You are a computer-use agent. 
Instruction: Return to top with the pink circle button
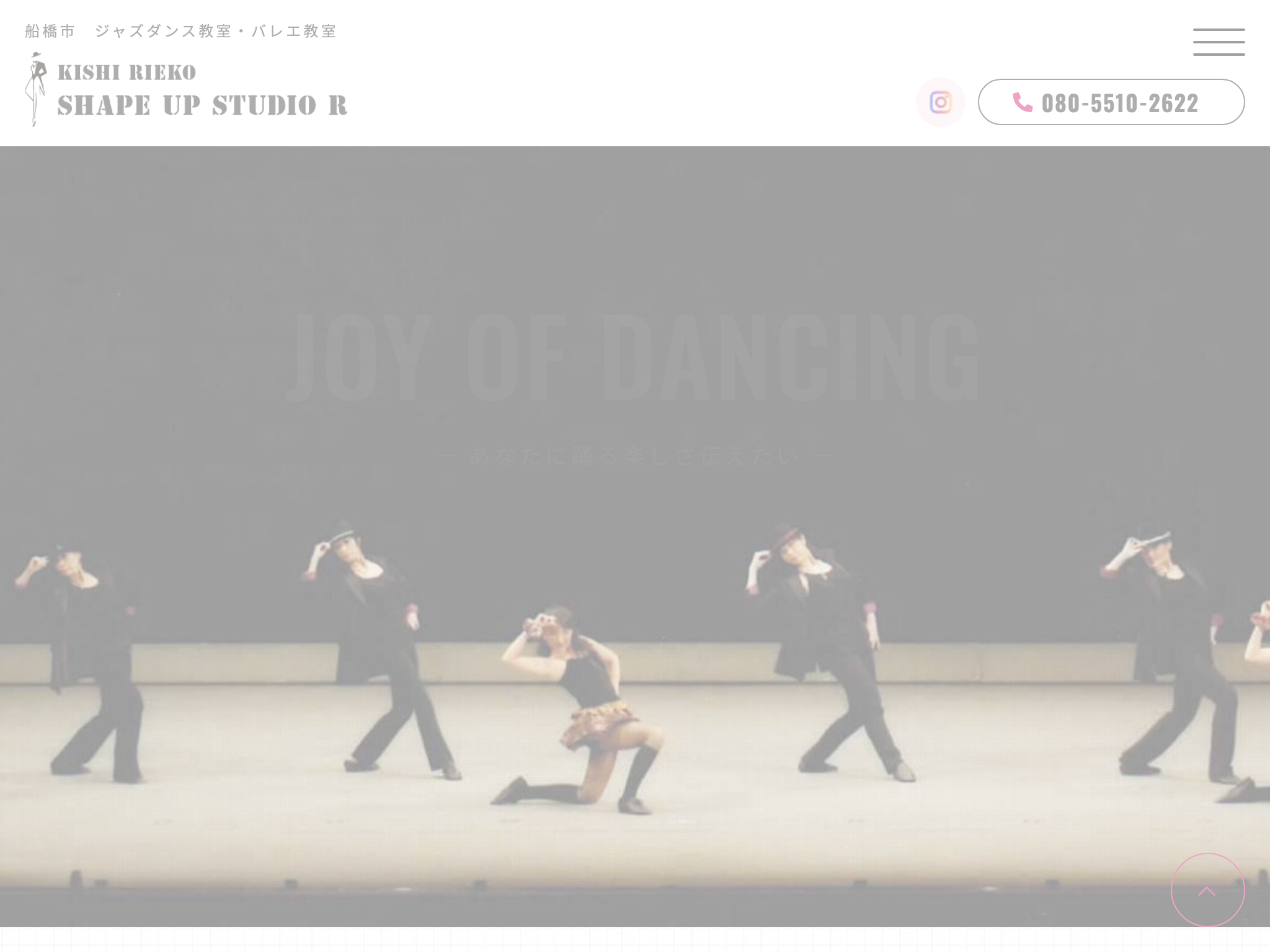click(x=1207, y=890)
